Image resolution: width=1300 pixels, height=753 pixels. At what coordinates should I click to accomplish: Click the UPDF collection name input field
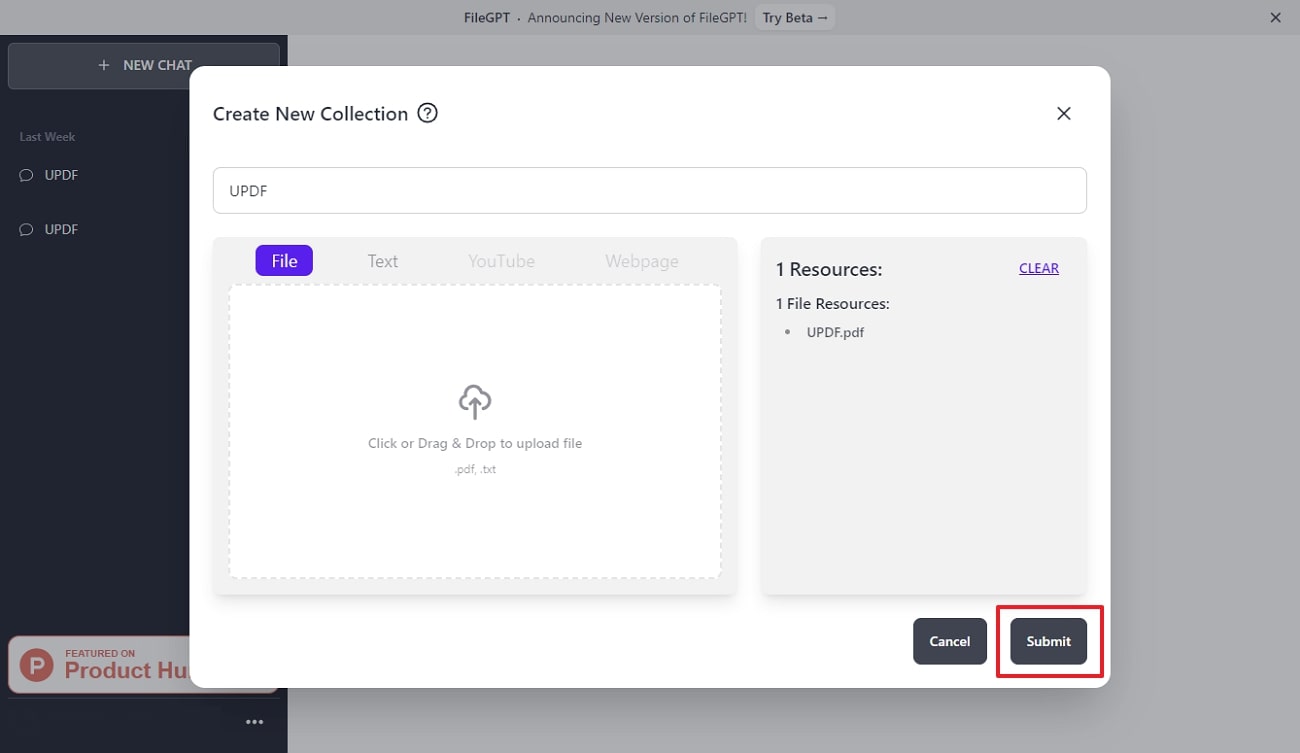pyautogui.click(x=649, y=190)
